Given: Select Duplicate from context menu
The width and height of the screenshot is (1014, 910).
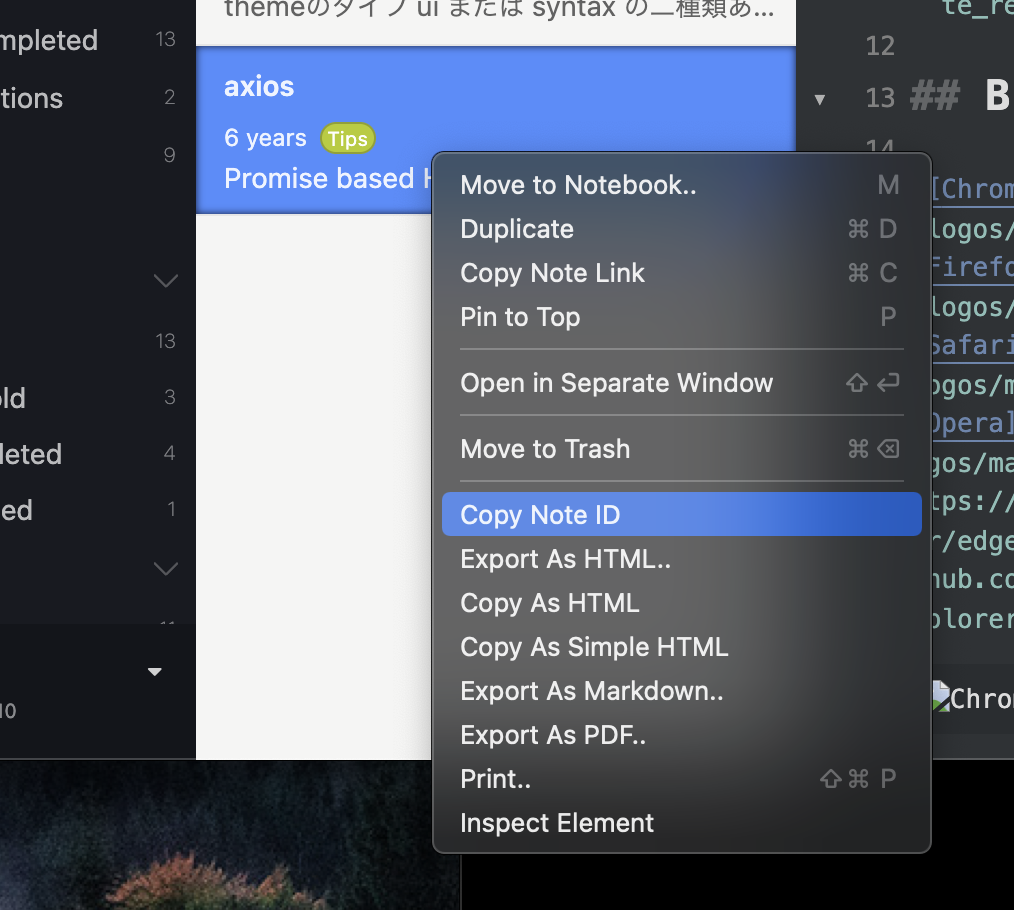Looking at the screenshot, I should [682, 229].
